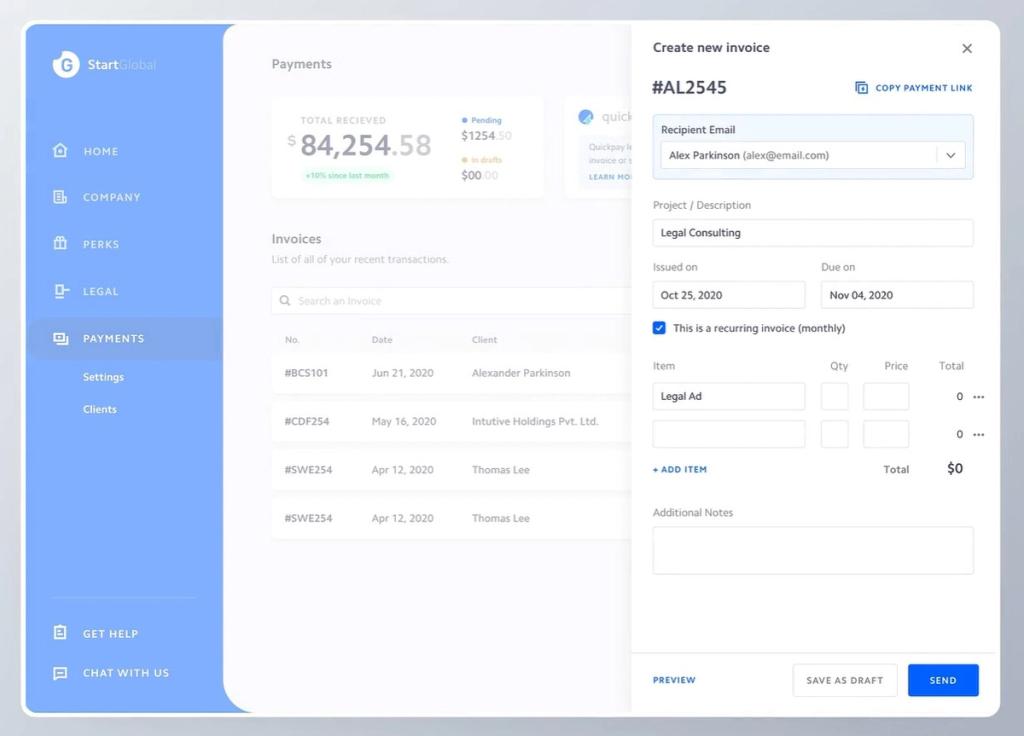The width and height of the screenshot is (1024, 736).
Task: Click the Save as Draft button
Action: pyautogui.click(x=845, y=680)
